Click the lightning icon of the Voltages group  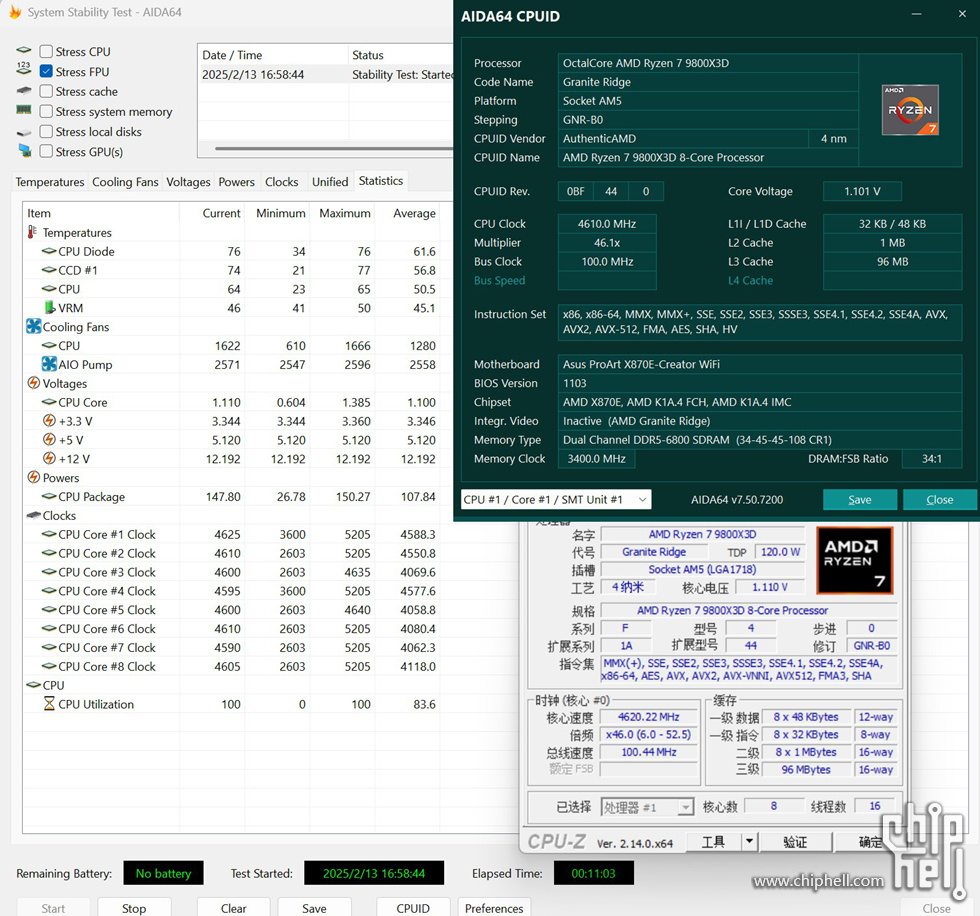pyautogui.click(x=34, y=382)
